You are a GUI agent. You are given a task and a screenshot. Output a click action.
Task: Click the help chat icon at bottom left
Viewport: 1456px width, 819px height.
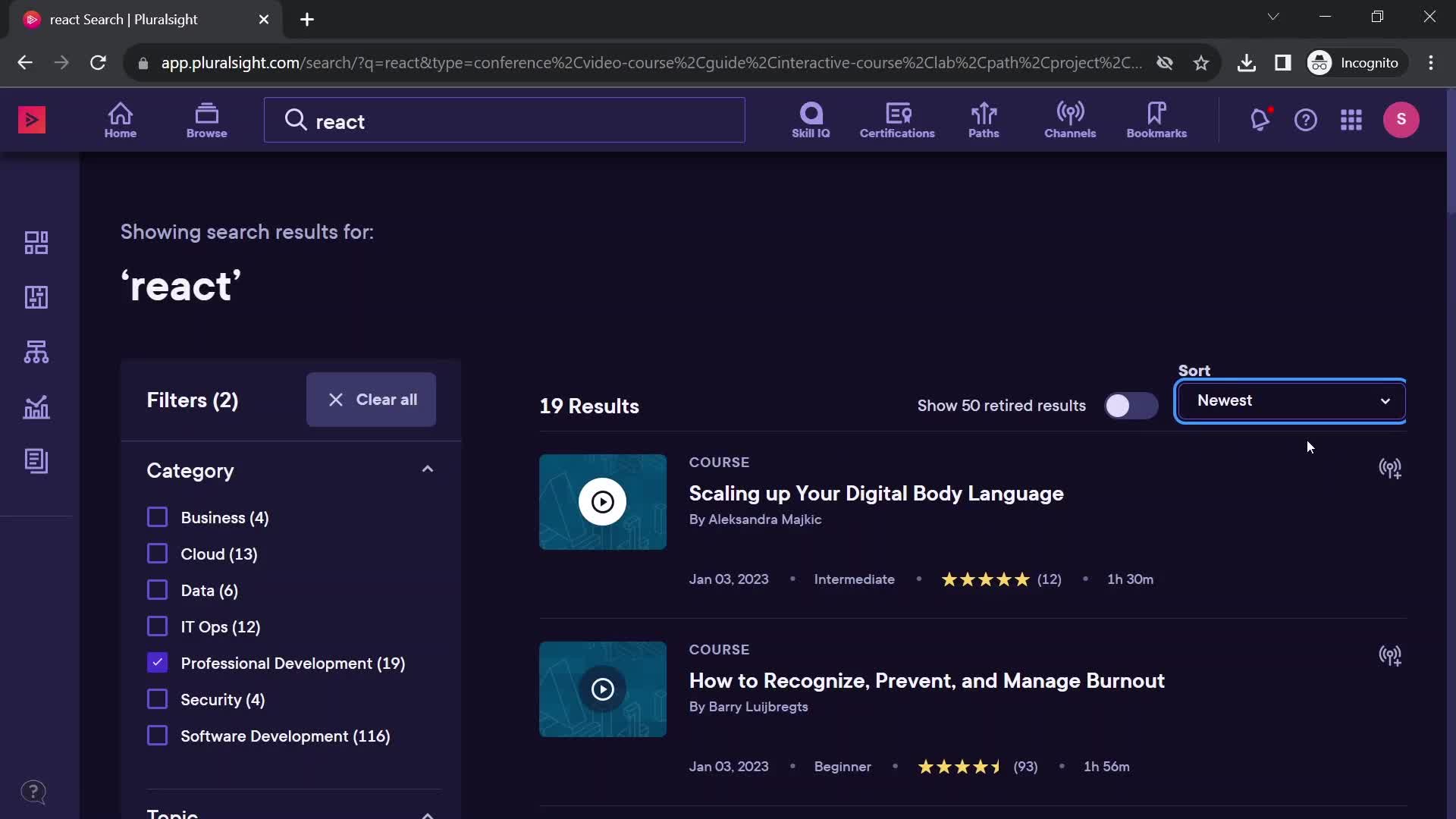click(33, 792)
